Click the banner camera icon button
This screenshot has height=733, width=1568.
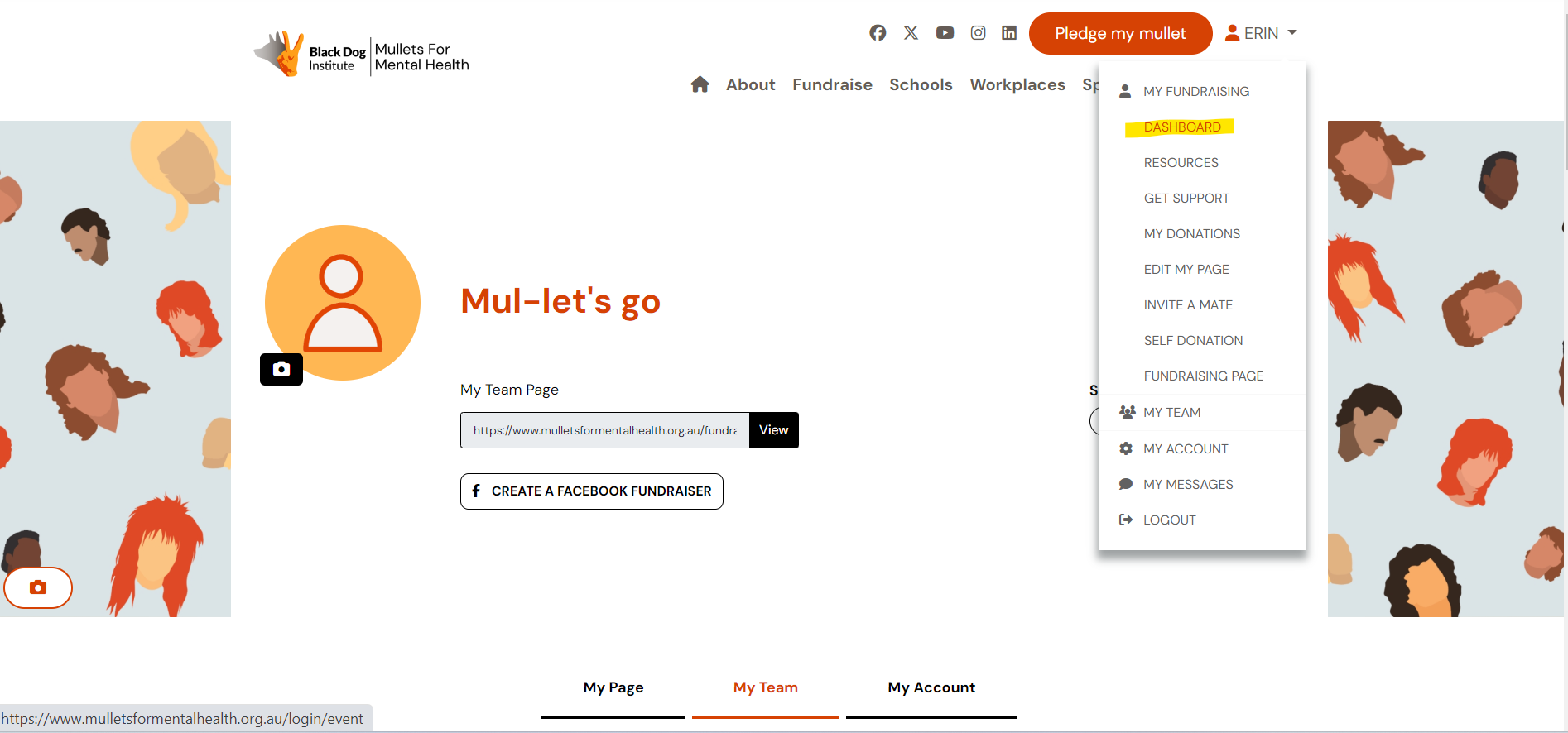point(38,587)
